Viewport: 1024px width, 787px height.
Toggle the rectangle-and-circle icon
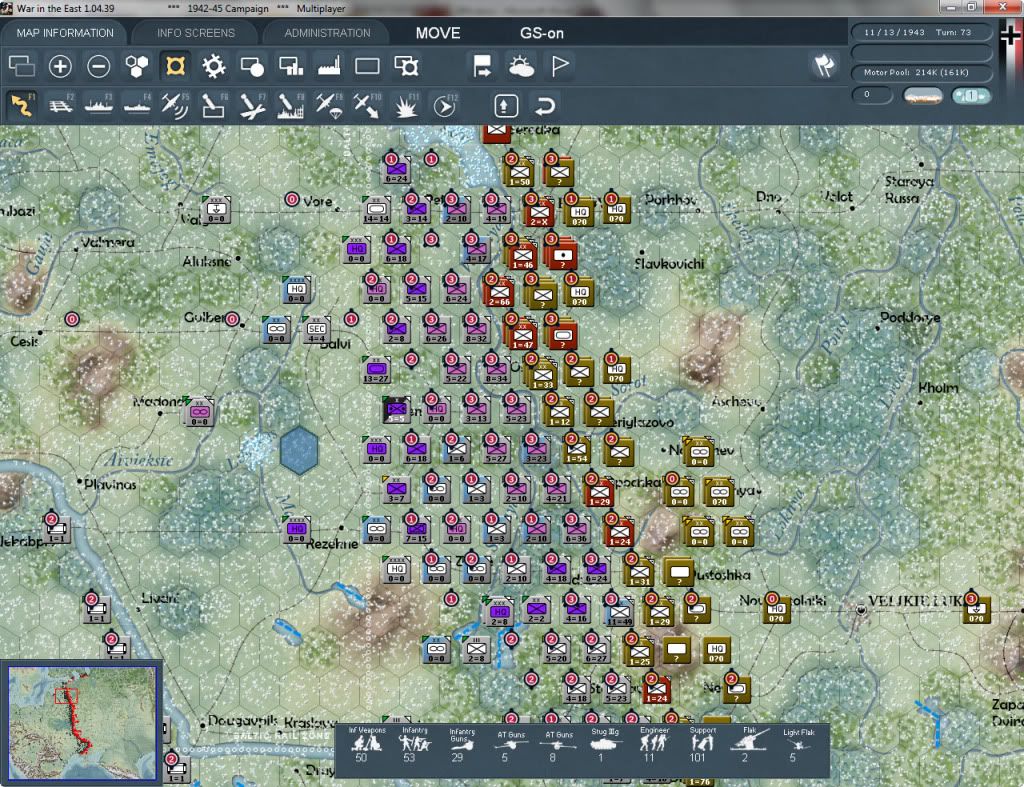[252, 66]
